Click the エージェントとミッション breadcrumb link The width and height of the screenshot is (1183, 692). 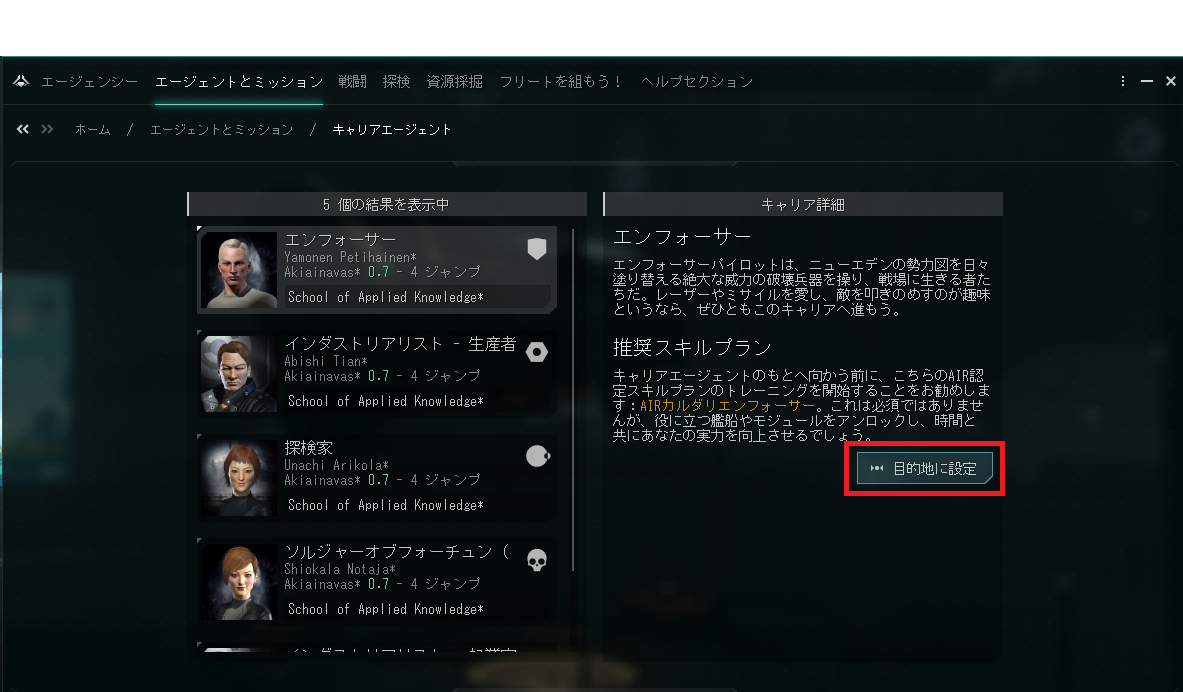click(221, 130)
